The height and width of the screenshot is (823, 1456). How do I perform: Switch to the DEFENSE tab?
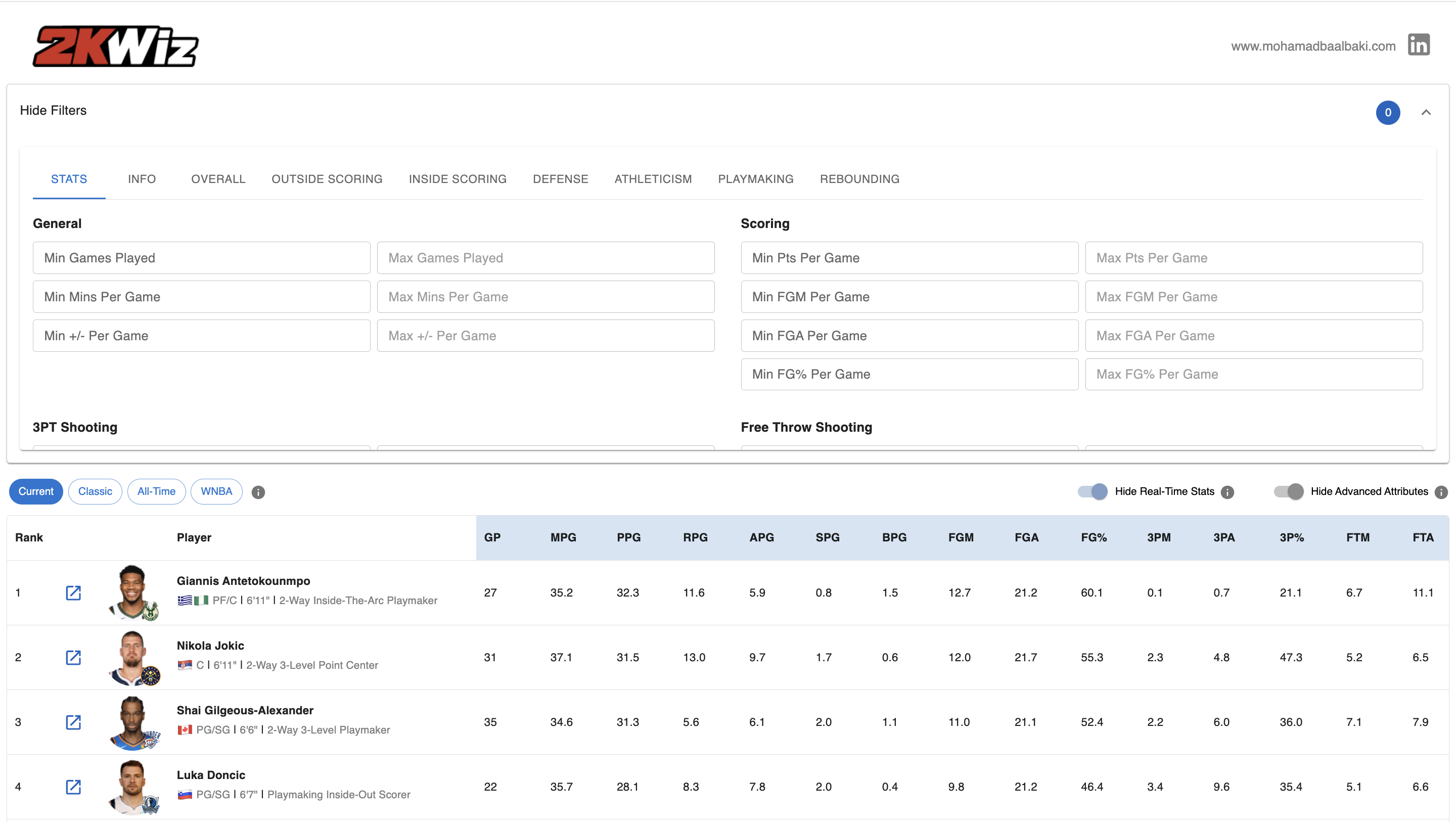561,179
